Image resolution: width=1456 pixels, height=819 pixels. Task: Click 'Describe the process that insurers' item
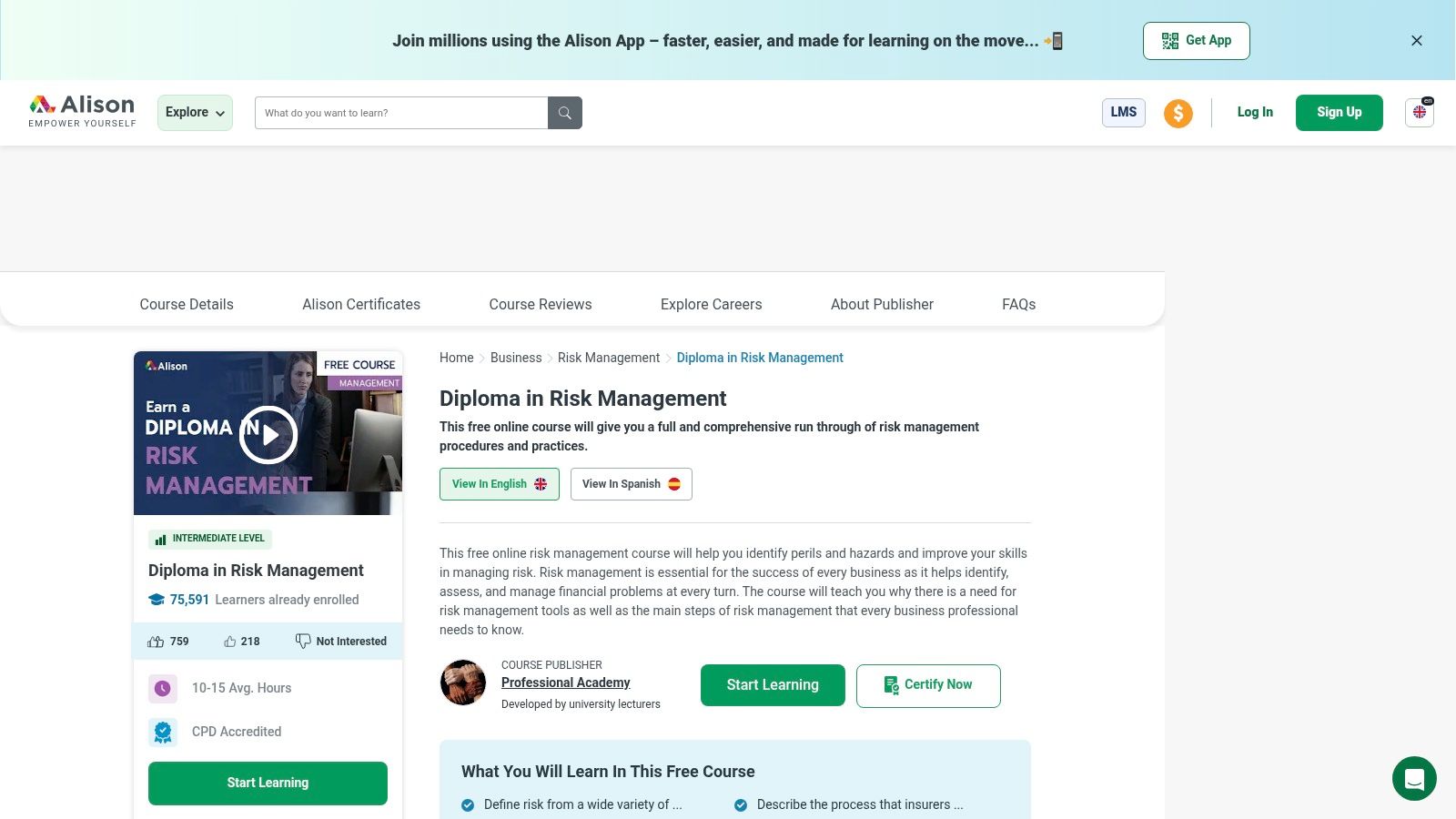click(x=860, y=804)
